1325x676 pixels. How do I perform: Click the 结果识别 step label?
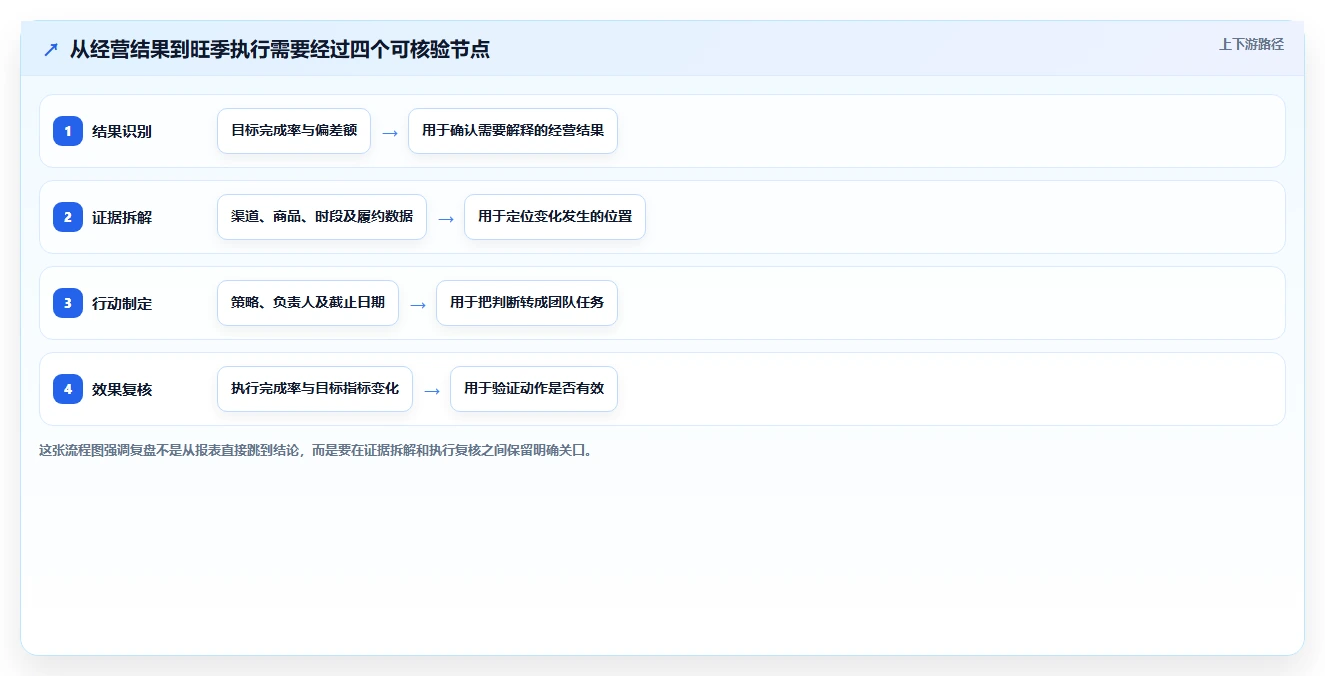(122, 131)
